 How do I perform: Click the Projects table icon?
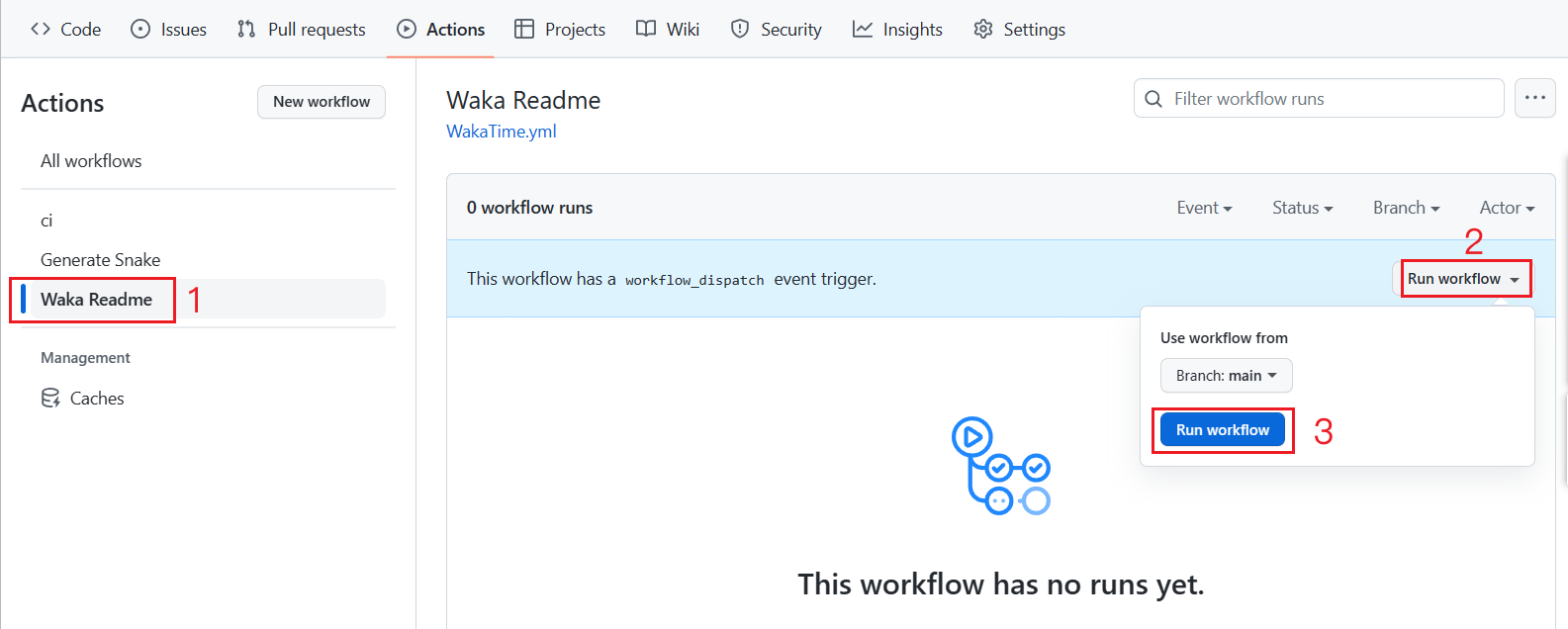tap(524, 30)
